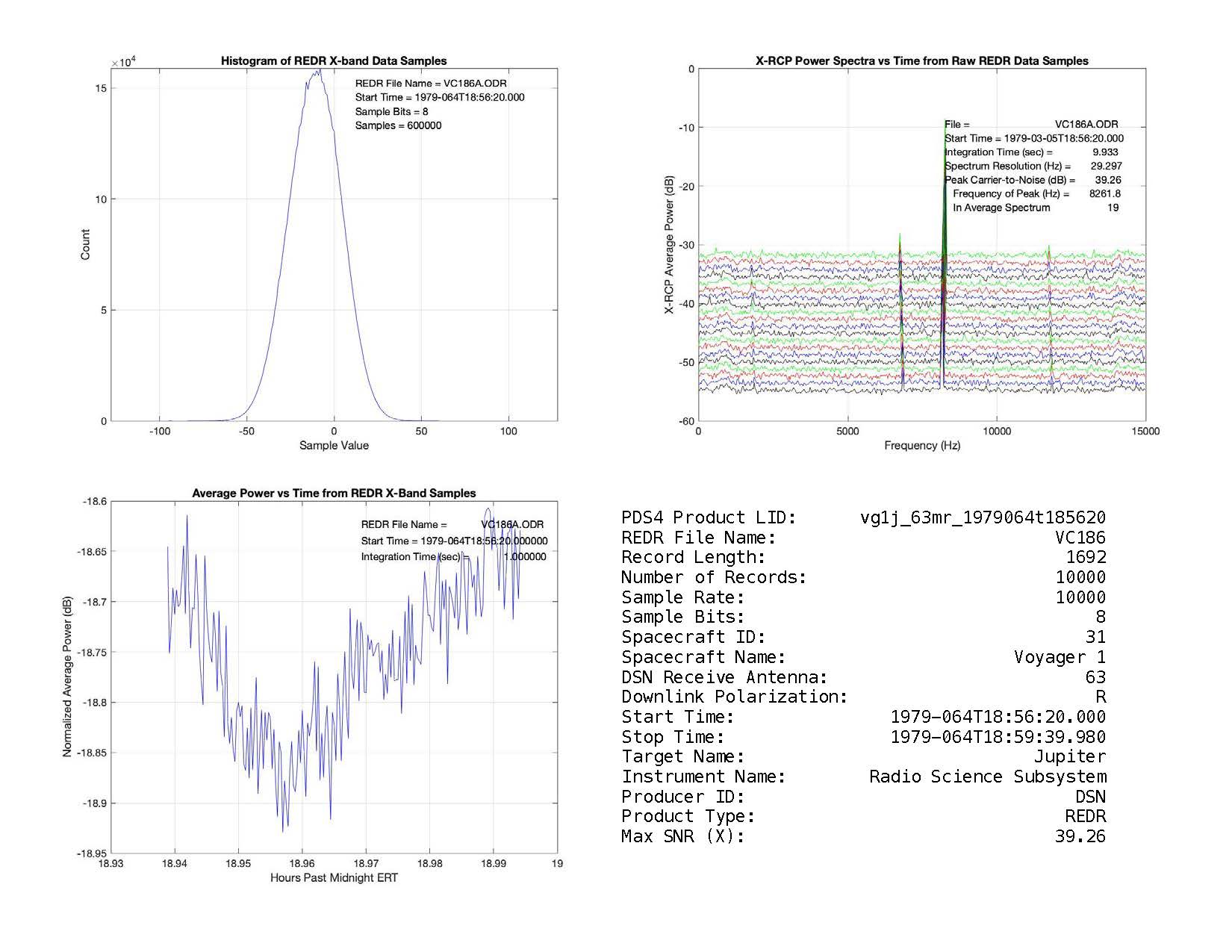
Task: Click the Frequency (Hz) axis label
Action: (921, 446)
